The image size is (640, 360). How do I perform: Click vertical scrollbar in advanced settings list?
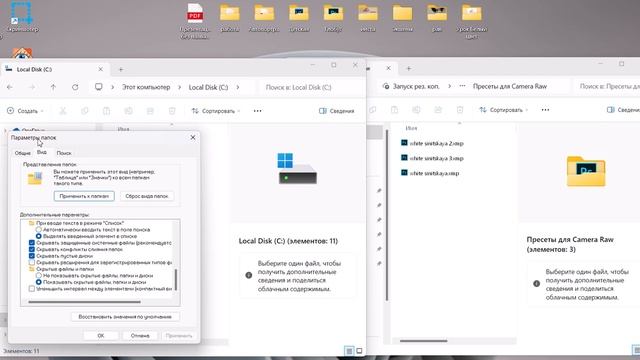pos(176,280)
